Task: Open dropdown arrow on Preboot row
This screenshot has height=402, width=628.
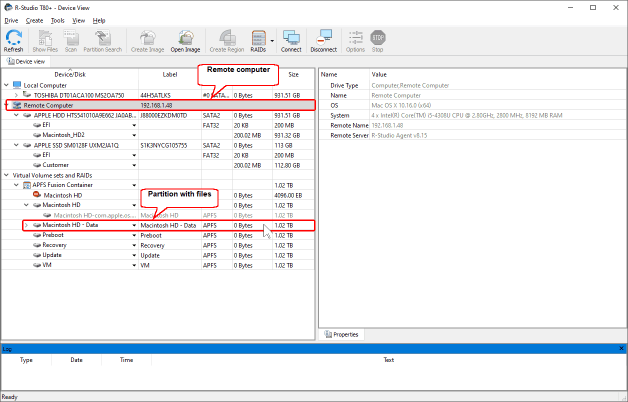Action: click(134, 235)
